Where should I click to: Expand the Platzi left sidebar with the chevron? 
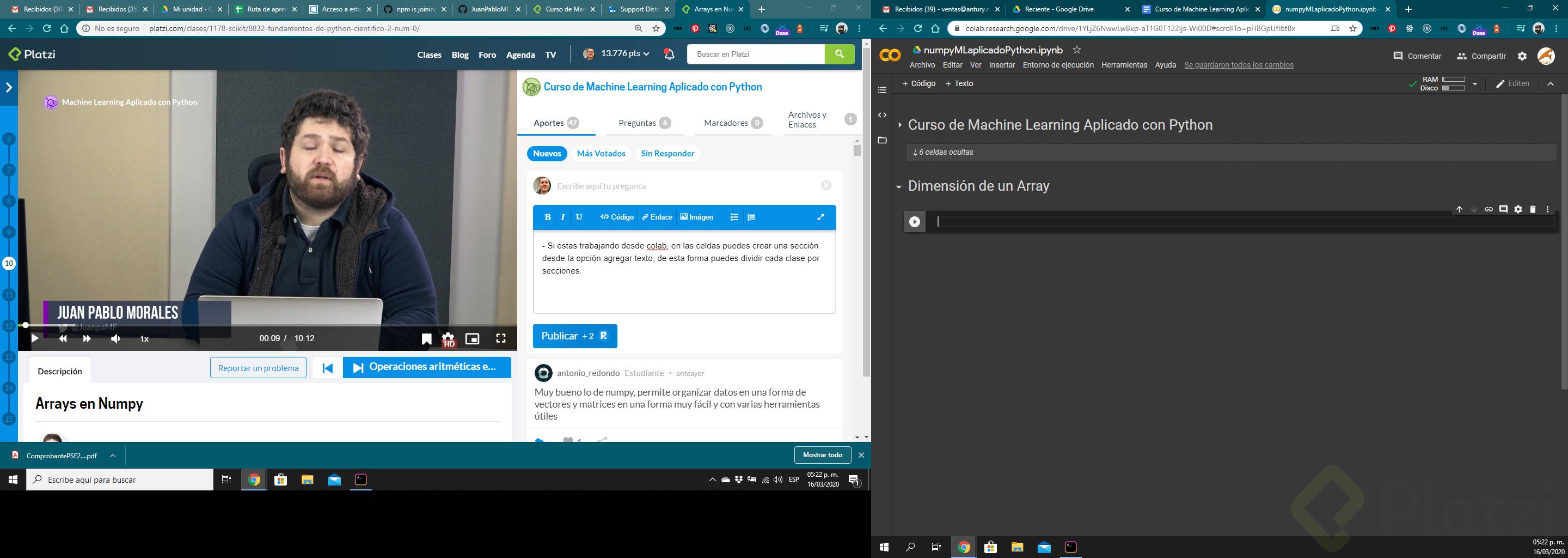[x=9, y=88]
